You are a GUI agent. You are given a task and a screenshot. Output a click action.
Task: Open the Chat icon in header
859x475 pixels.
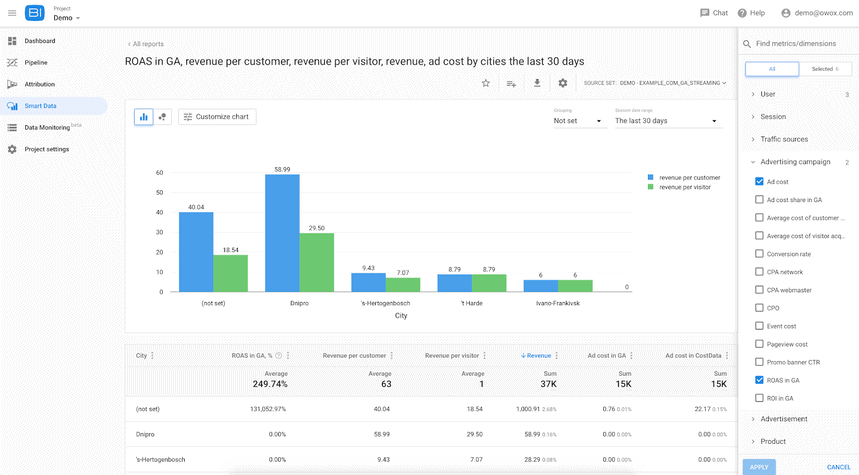click(x=705, y=13)
